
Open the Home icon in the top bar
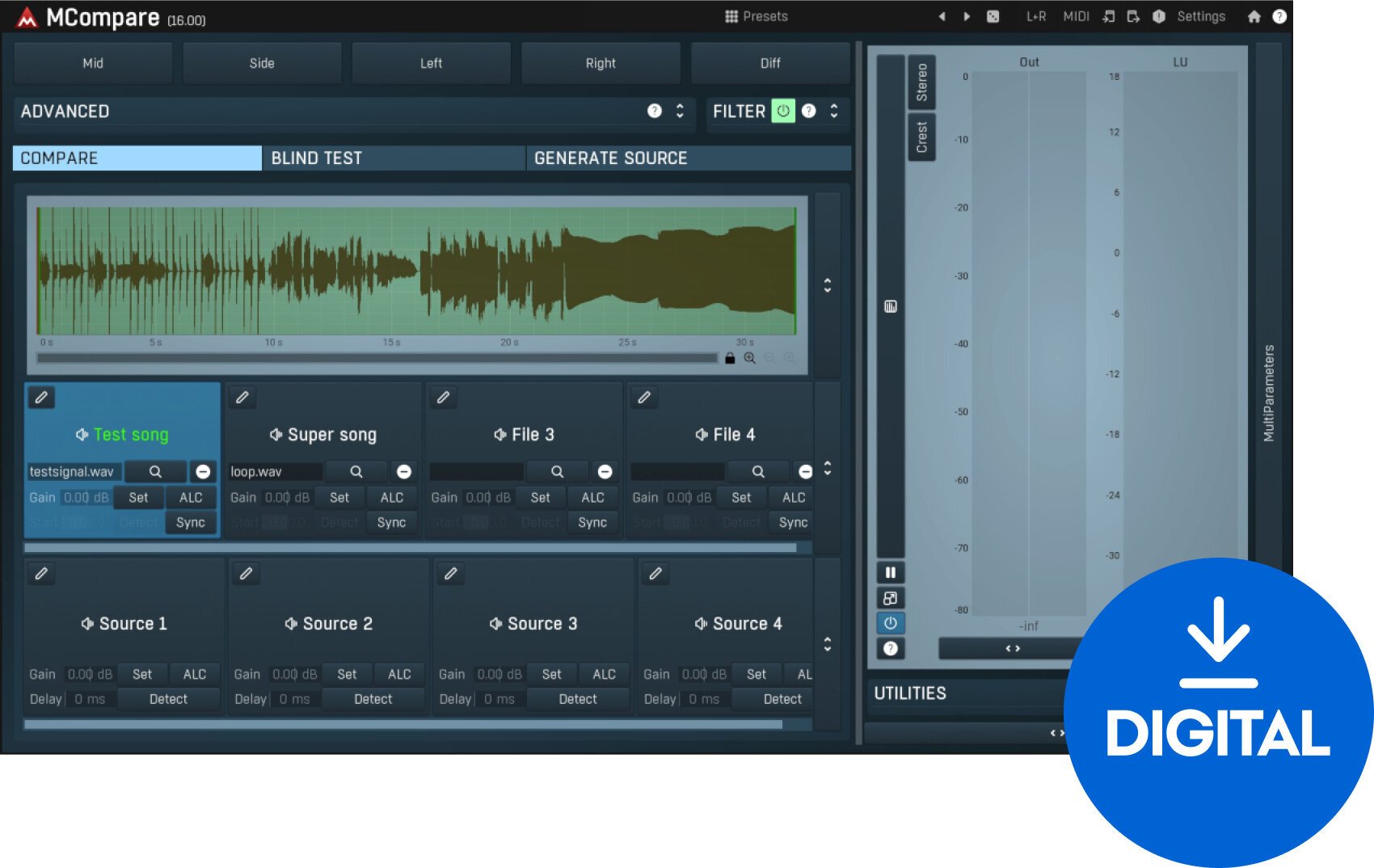tap(1254, 16)
